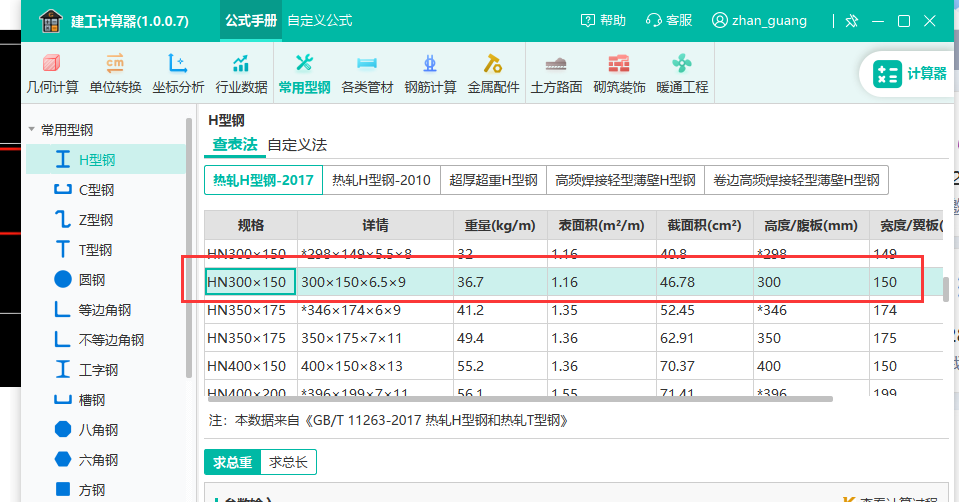This screenshot has width=959, height=502.
Task: Switch to the 自定义法 tab
Action: tap(297, 145)
